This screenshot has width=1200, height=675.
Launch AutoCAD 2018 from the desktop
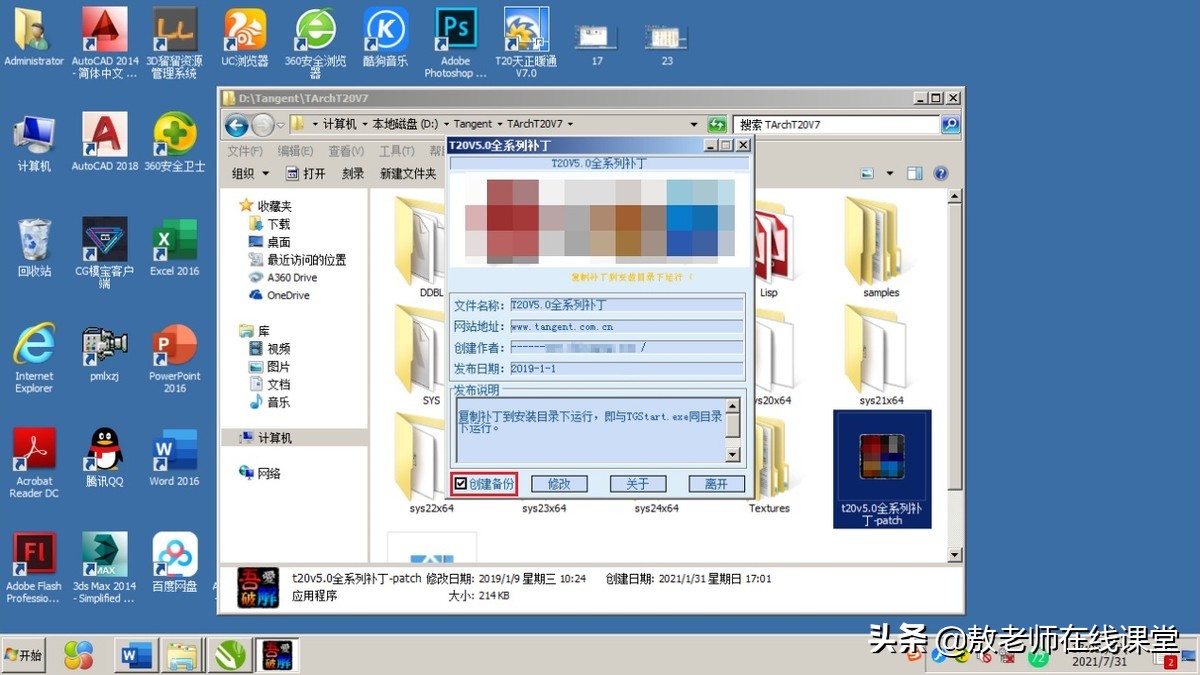coord(104,135)
